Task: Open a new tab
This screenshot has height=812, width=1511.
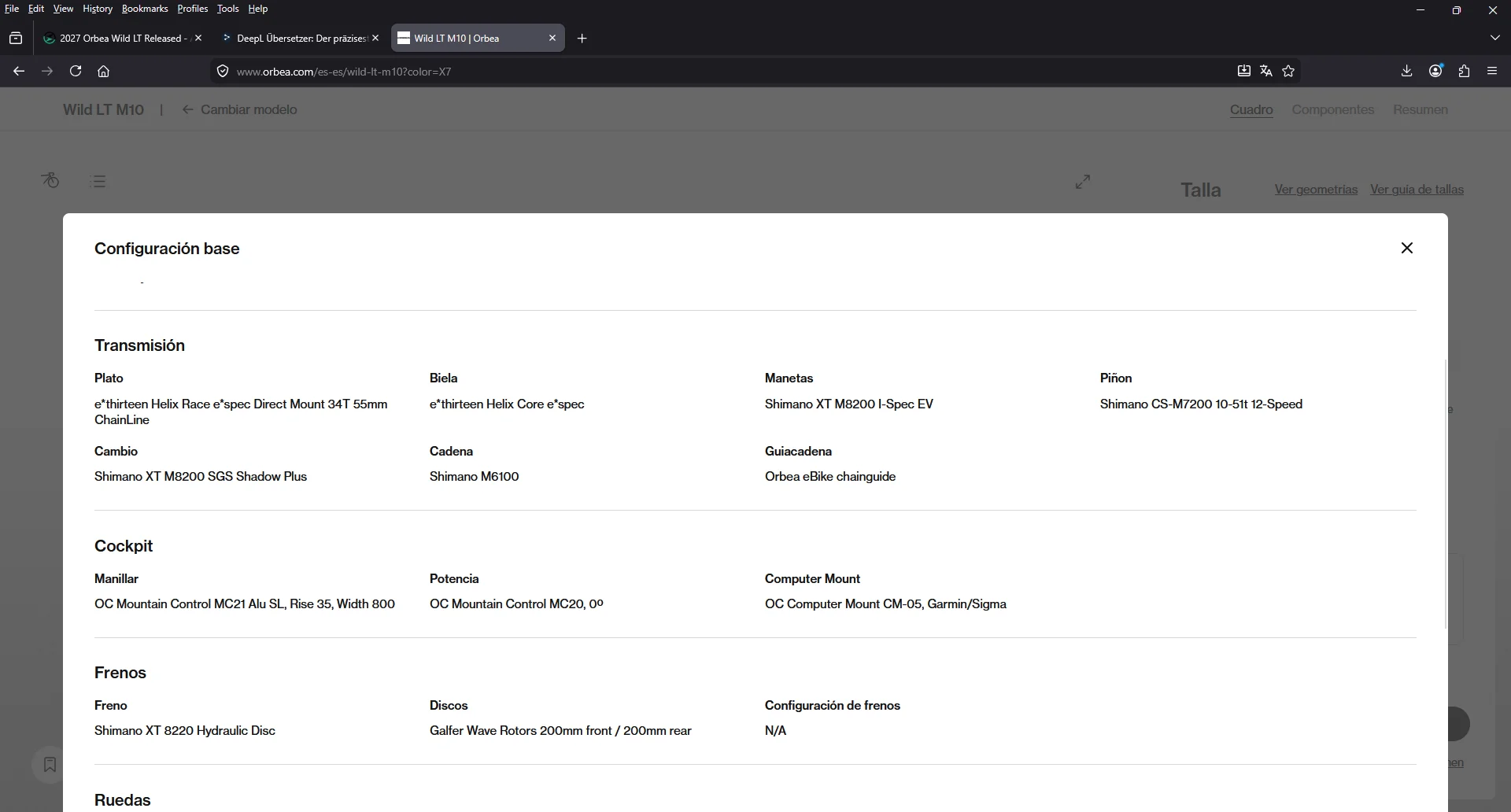Action: [x=582, y=39]
